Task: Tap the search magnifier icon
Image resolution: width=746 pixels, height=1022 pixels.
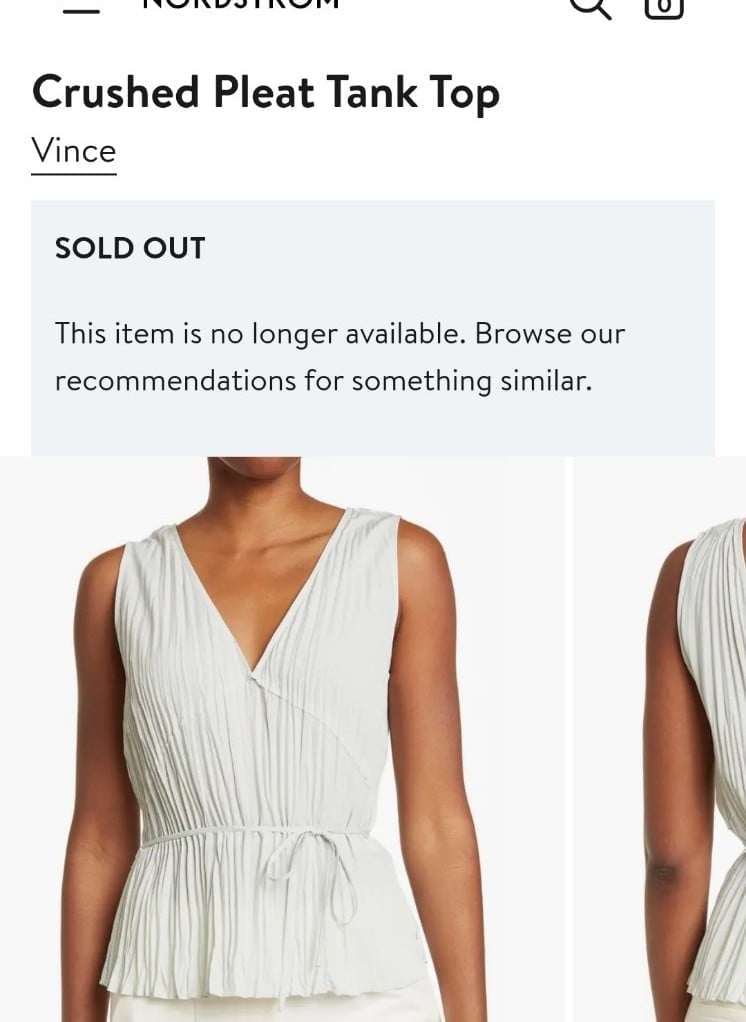Action: (590, 7)
